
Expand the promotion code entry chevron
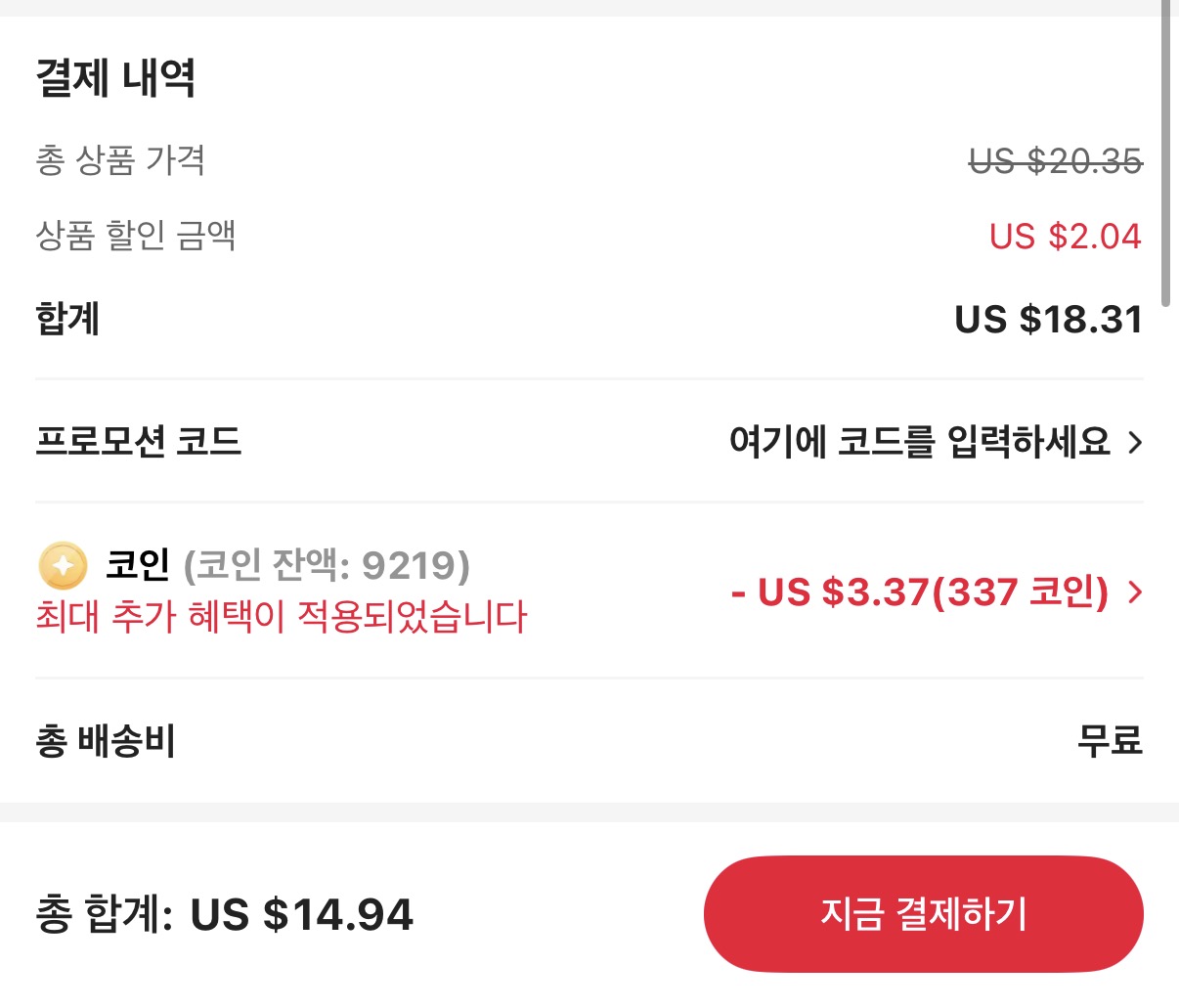coord(1136,442)
